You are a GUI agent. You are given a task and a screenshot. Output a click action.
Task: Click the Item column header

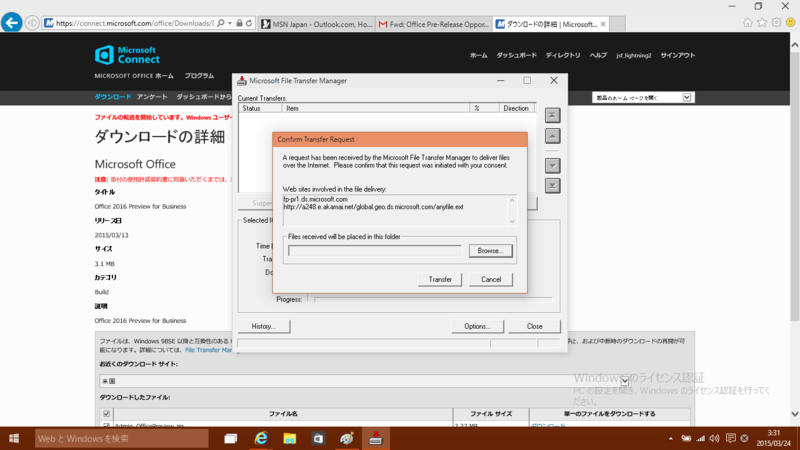[376, 108]
